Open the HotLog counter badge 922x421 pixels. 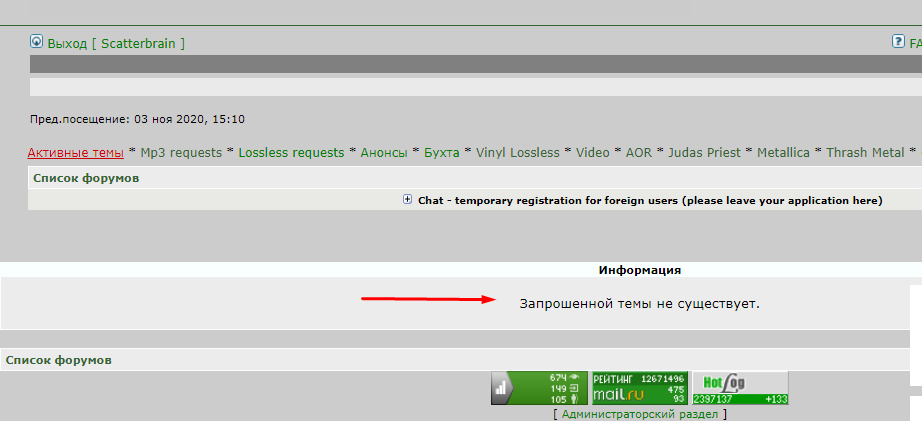point(740,388)
